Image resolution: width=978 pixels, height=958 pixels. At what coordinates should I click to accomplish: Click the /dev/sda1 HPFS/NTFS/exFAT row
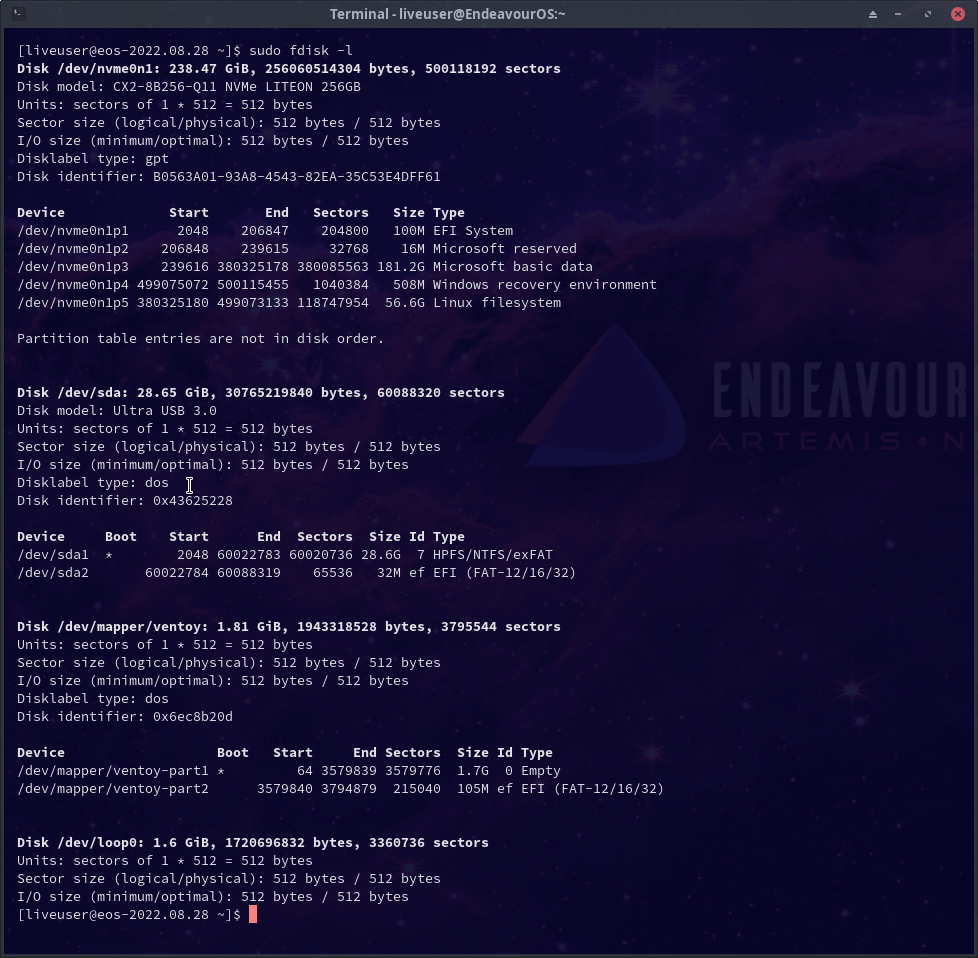coord(284,554)
